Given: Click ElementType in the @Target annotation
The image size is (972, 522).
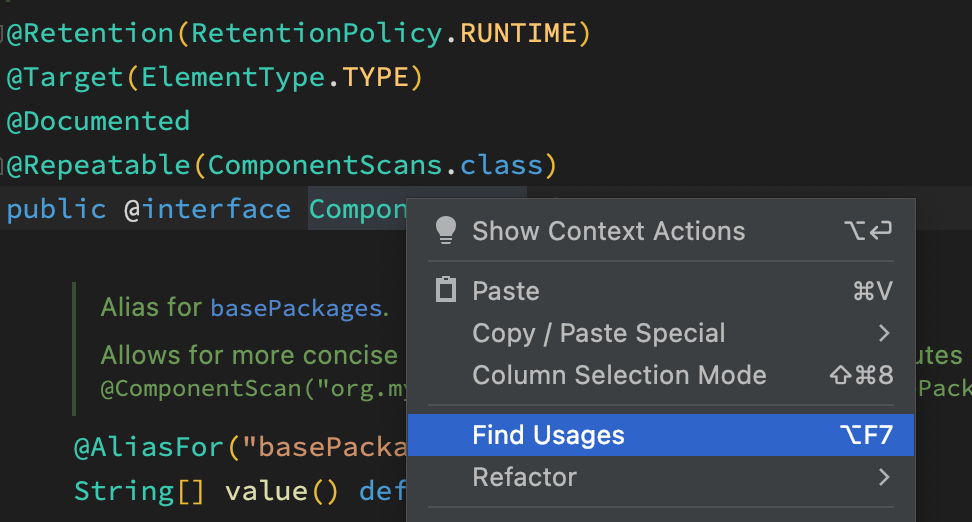Looking at the screenshot, I should (233, 77).
